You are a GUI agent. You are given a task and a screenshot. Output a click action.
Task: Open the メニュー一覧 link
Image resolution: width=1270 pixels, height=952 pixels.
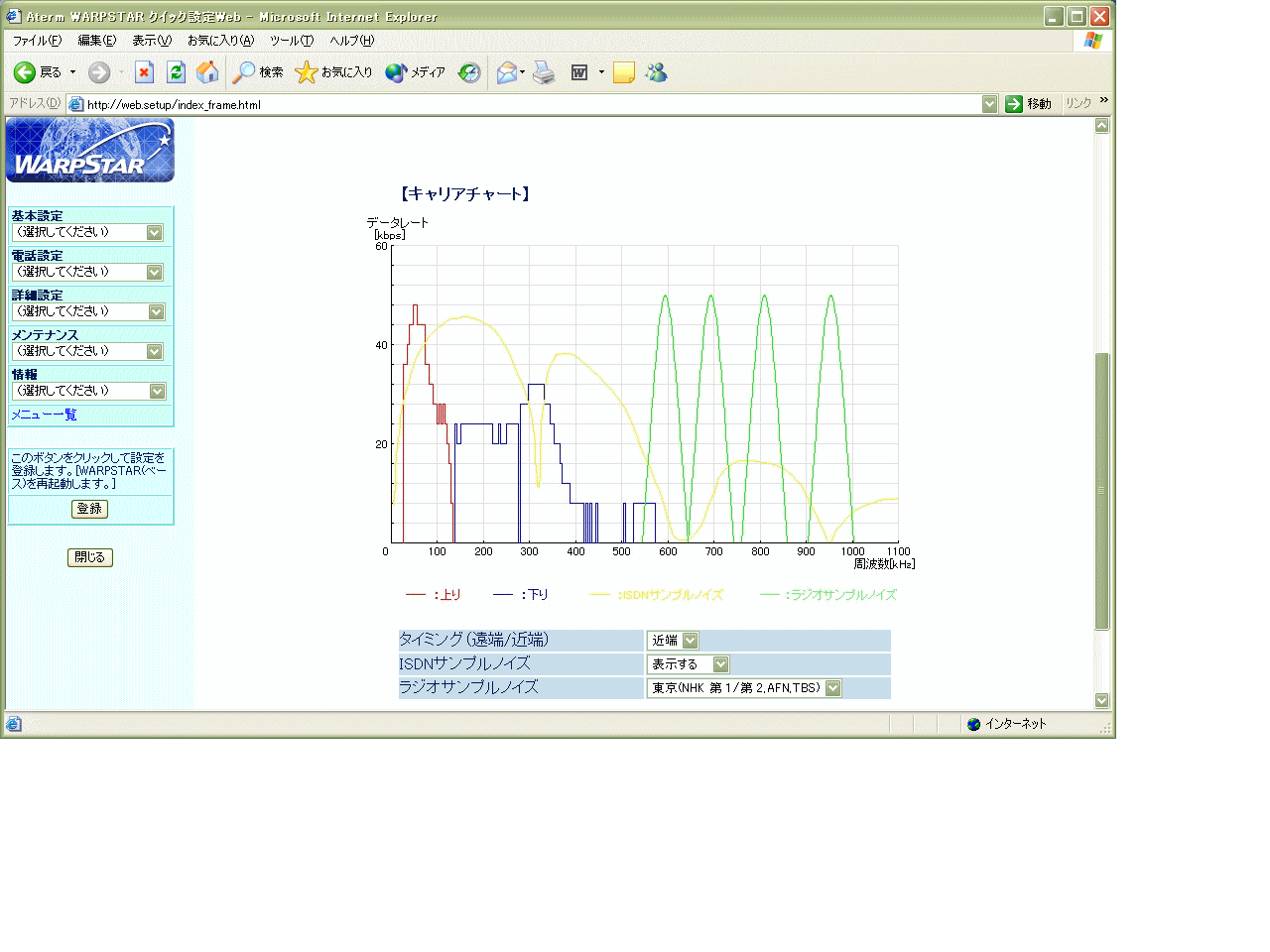point(44,415)
